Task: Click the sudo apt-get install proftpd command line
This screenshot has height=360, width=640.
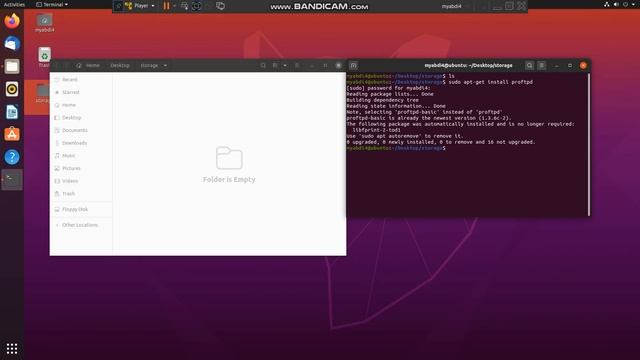Action: point(439,82)
